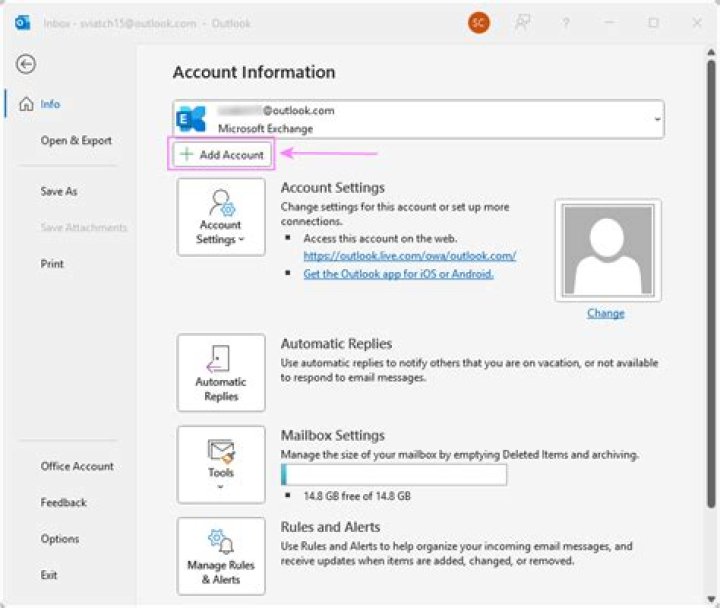Click the mailbox storage progress bar
Screen dimensions: 720x608
[394, 475]
